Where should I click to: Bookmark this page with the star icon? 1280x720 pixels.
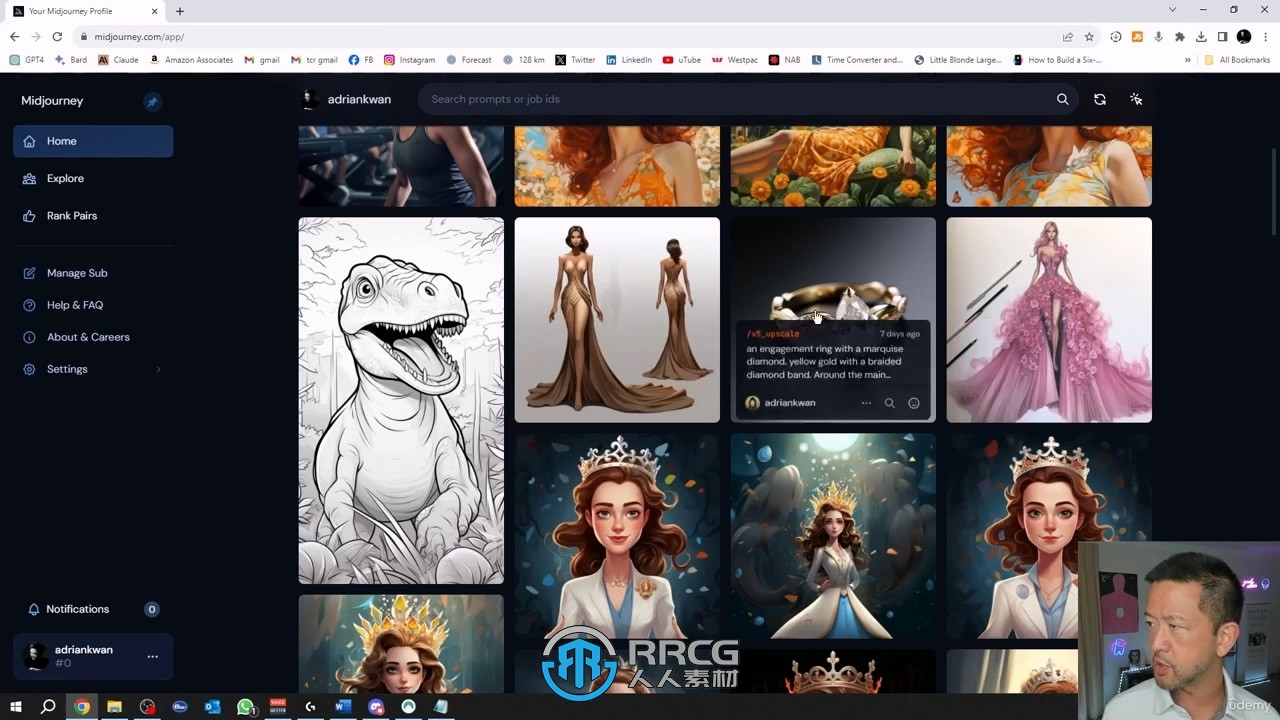1089,37
